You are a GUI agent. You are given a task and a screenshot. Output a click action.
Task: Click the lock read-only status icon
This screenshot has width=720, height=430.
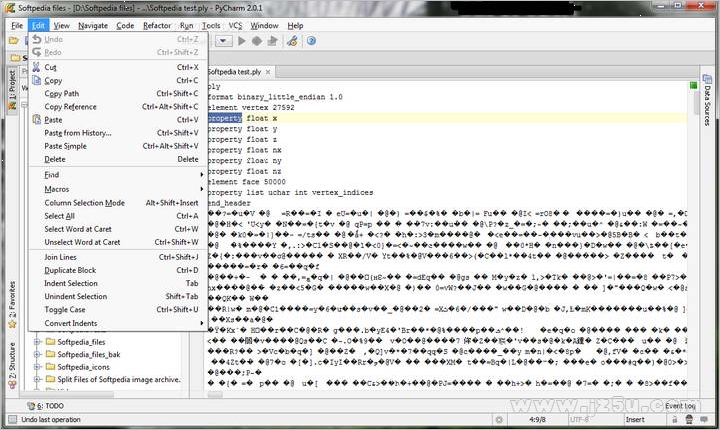click(x=675, y=419)
